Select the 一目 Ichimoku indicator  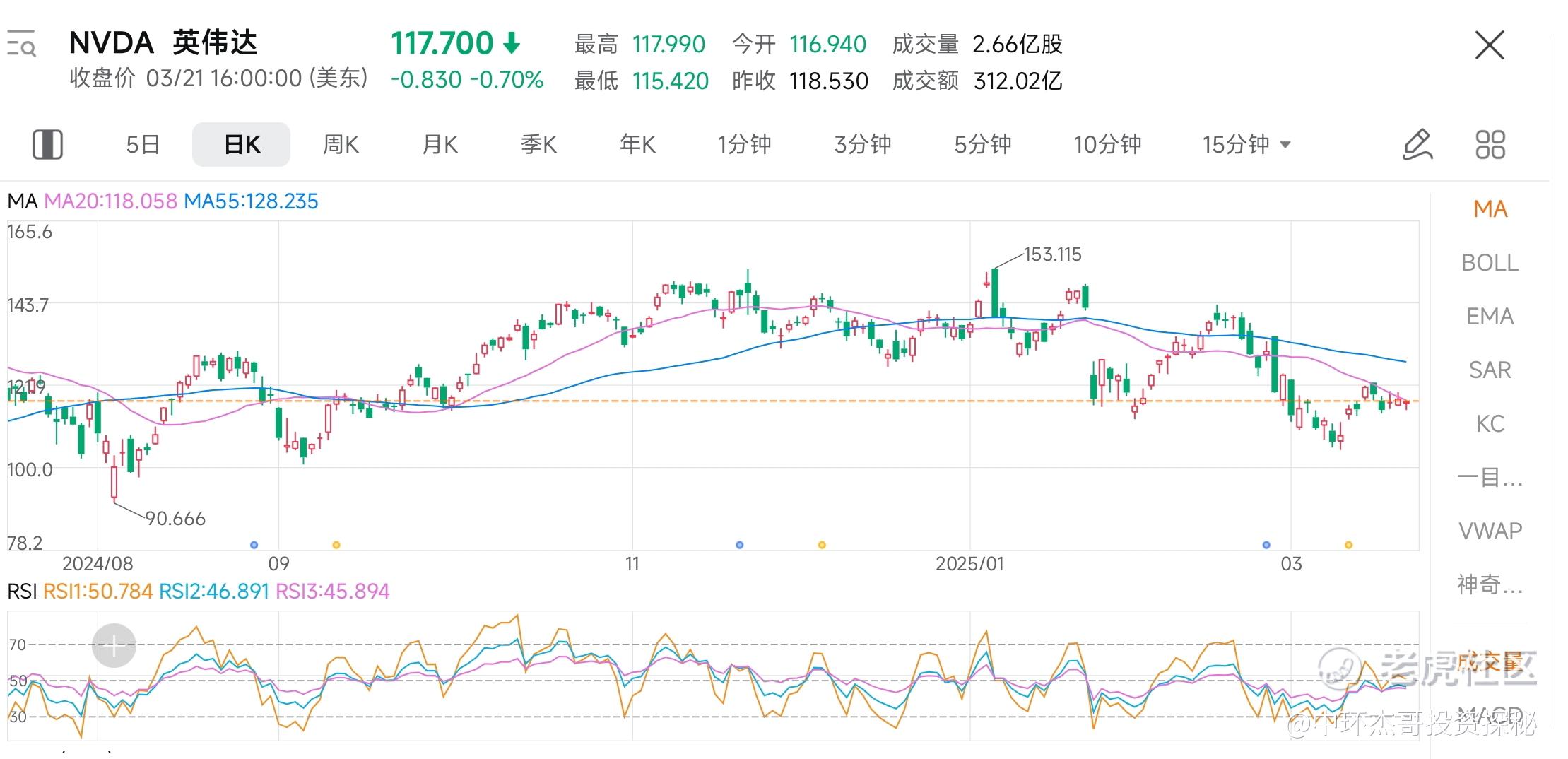tap(1490, 478)
